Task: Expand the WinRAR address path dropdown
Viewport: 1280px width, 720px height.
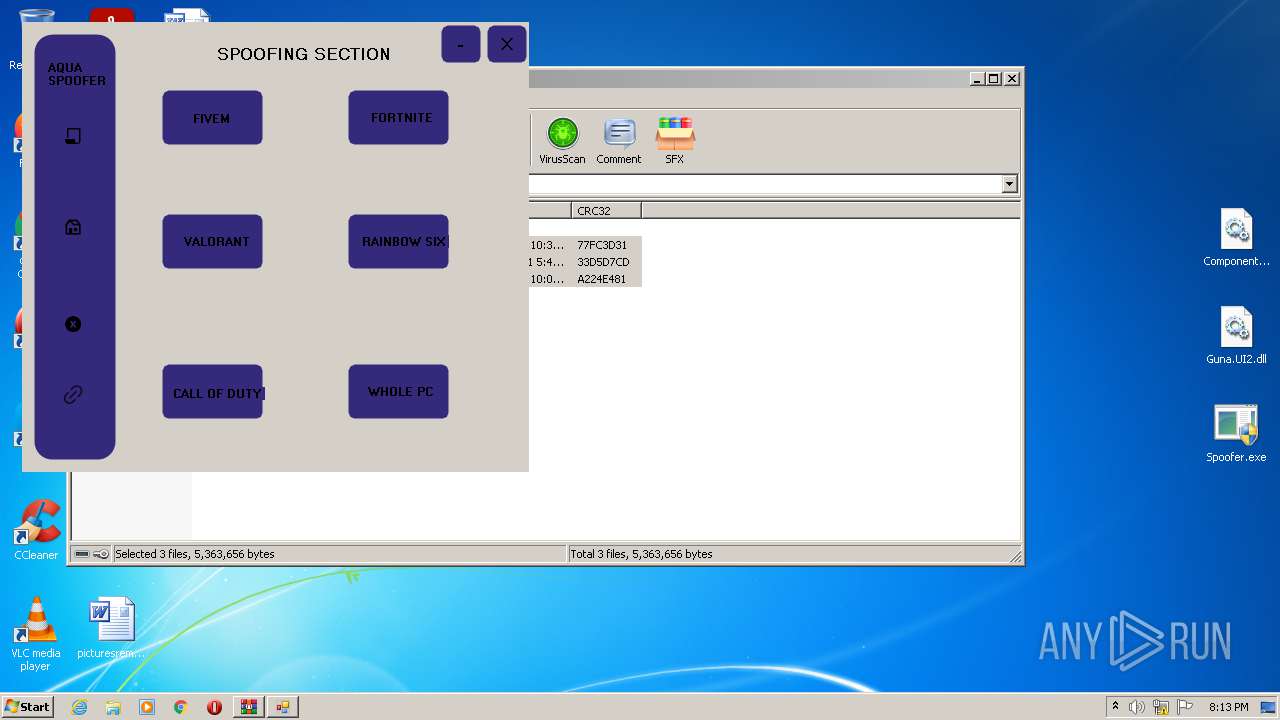Action: 1009,184
